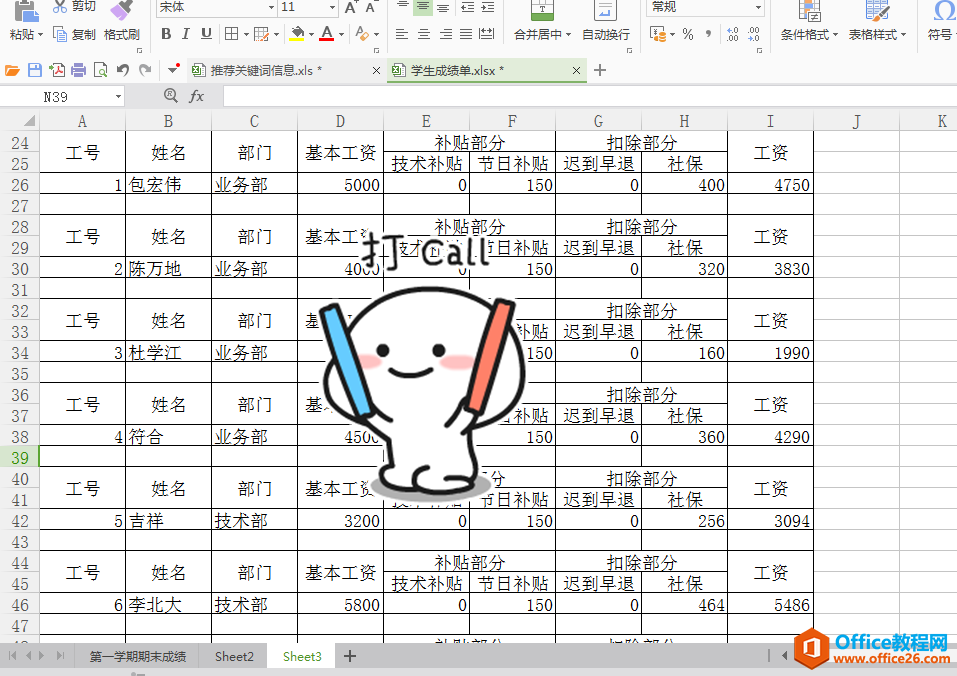
Task: Click the Cut (剪切) scissors icon
Action: [x=59, y=6]
